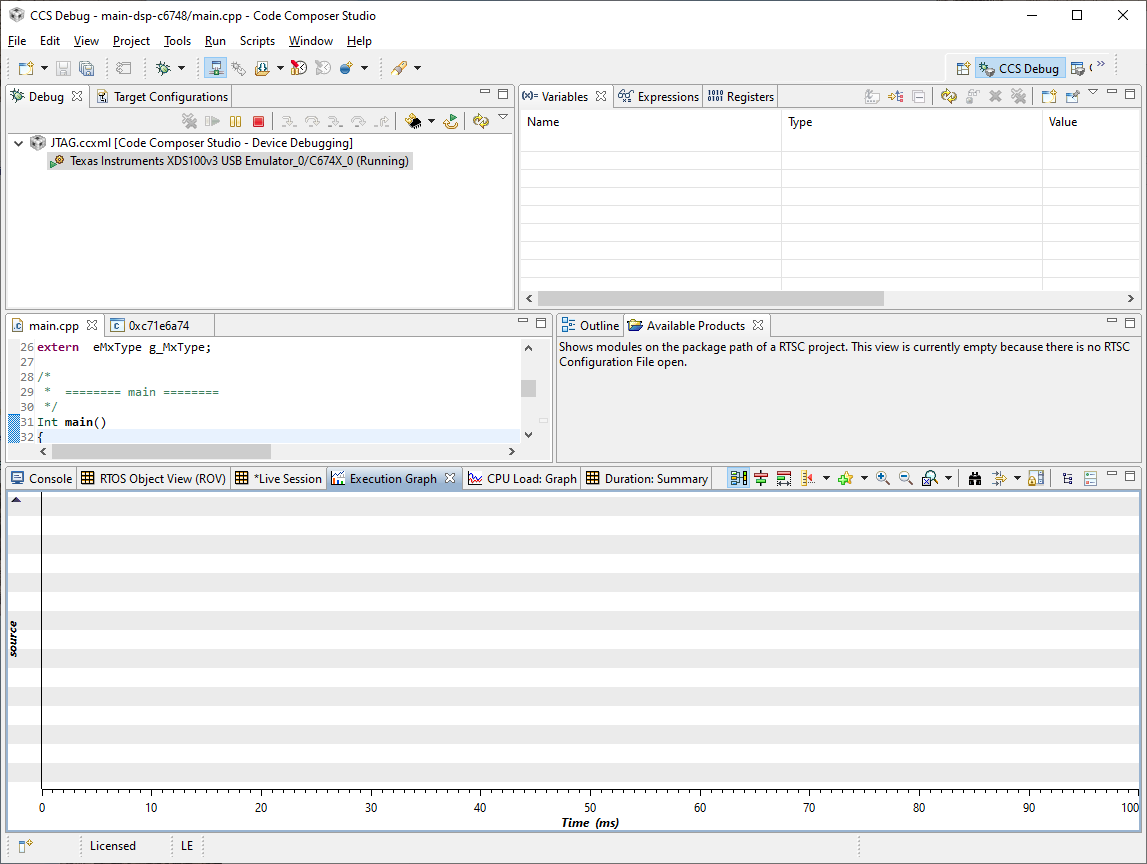This screenshot has height=864, width=1147.
Task: Close the main.cpp editor tab
Action: (91, 325)
